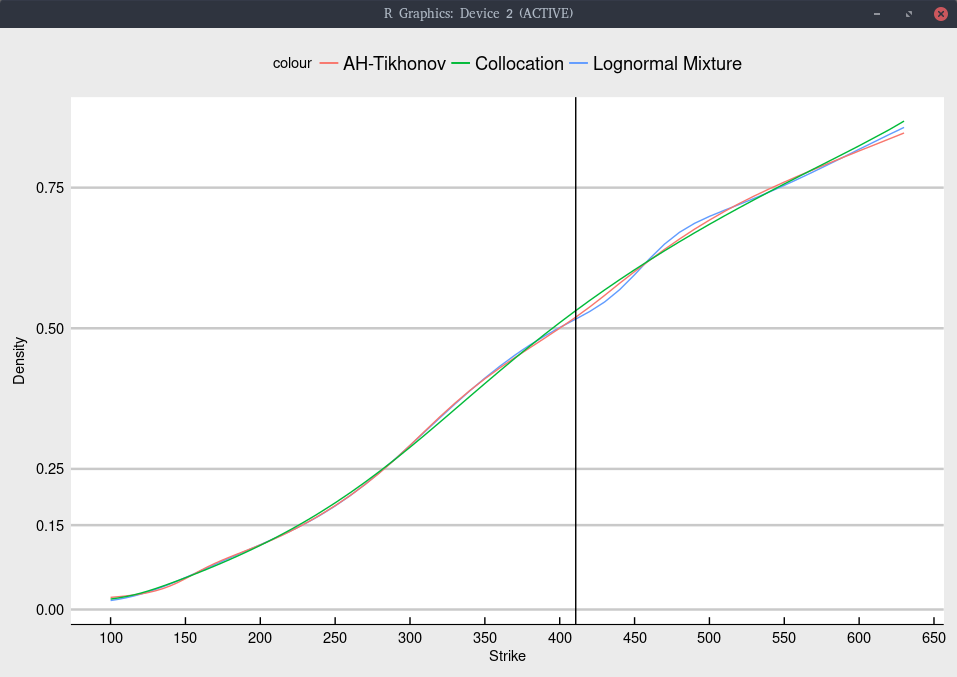Click the Density y-axis title
The image size is (957, 677).
(19, 360)
